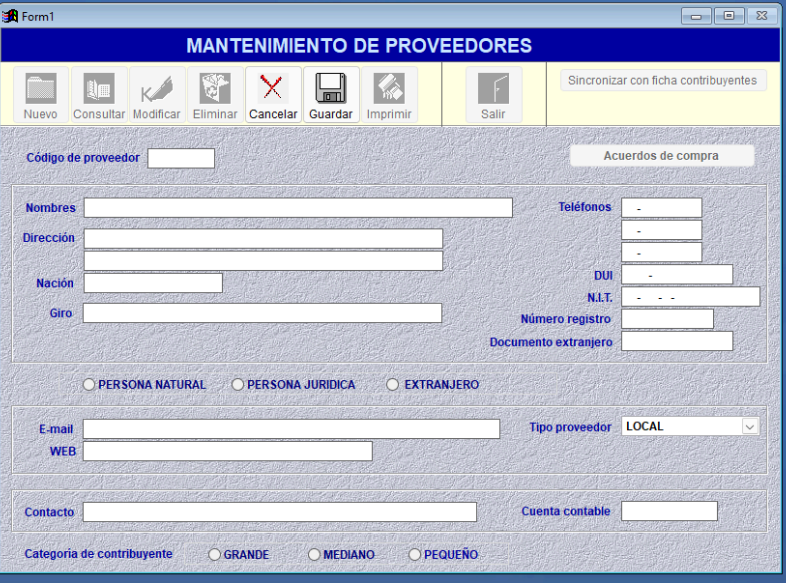
Task: Click into the E-mail field
Action: click(291, 429)
